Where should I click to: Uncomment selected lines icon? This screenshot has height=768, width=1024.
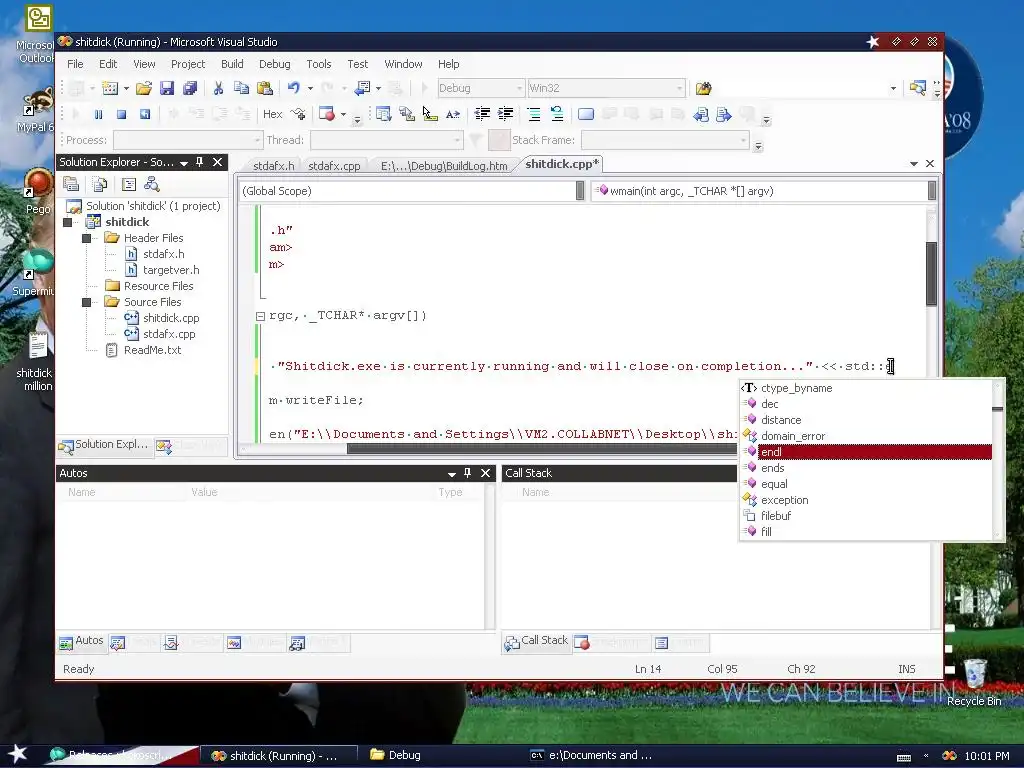click(557, 114)
